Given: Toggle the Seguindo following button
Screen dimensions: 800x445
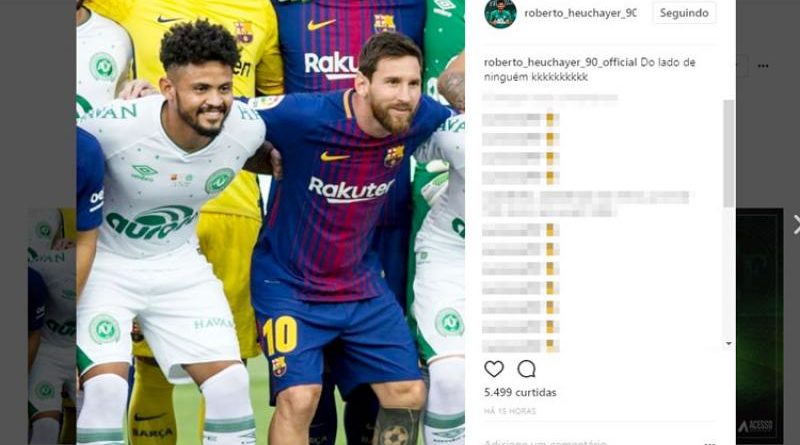Looking at the screenshot, I should click(684, 13).
